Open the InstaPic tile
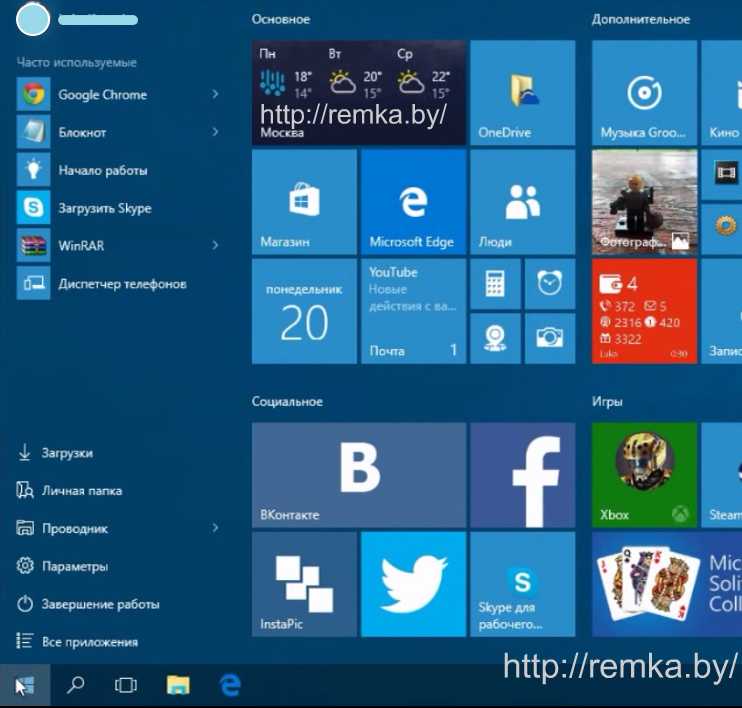The image size is (742, 708). pos(304,584)
